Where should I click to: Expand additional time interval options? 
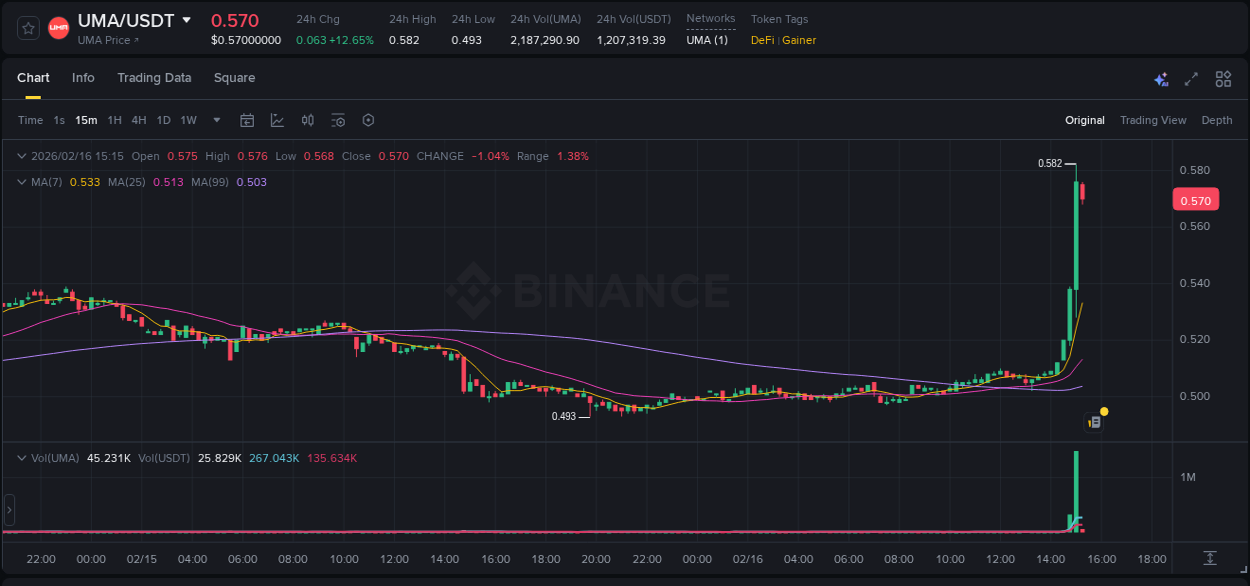215,120
